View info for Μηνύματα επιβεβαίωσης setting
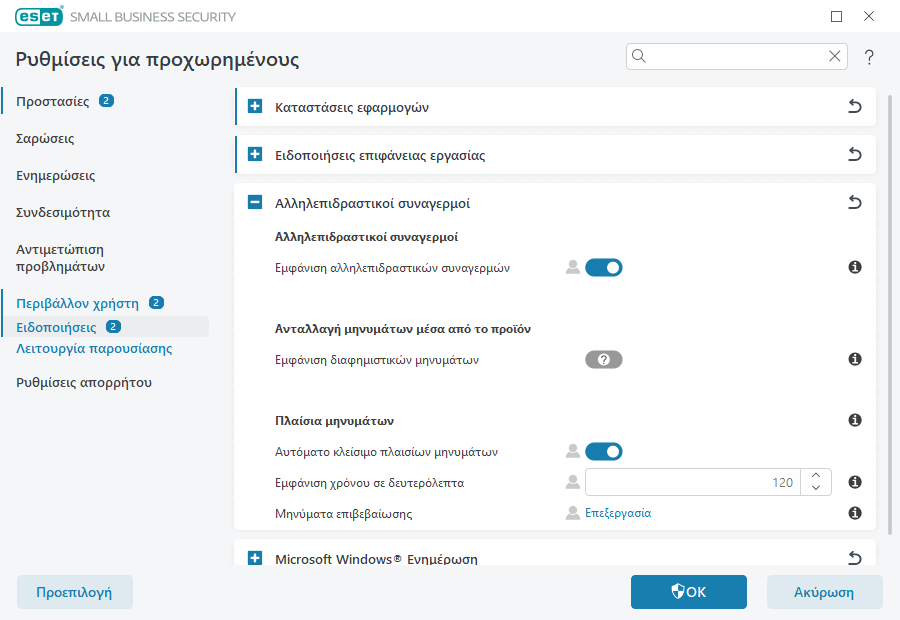The width and height of the screenshot is (900, 620). pos(855,513)
